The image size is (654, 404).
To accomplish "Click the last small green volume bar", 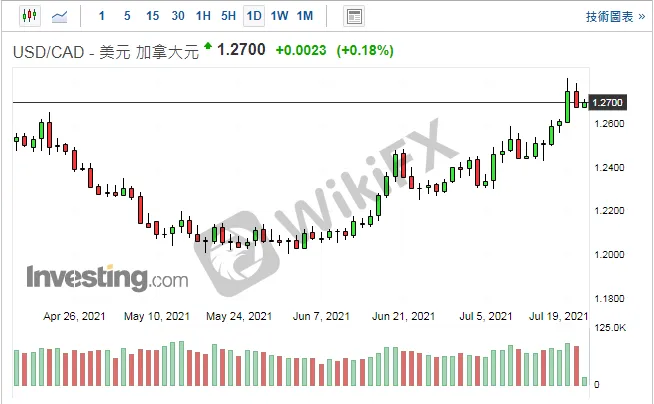I will pos(585,381).
